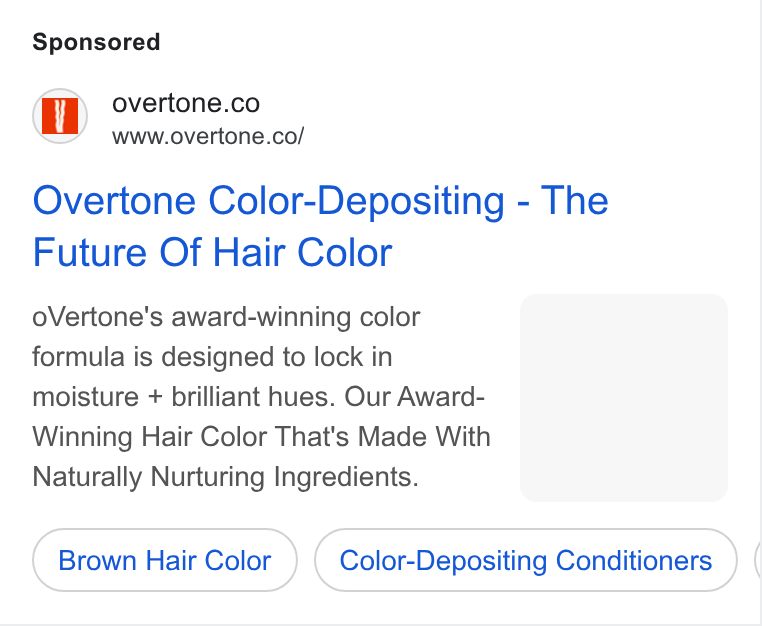Click the word "Overtone" in the headline

(114, 200)
